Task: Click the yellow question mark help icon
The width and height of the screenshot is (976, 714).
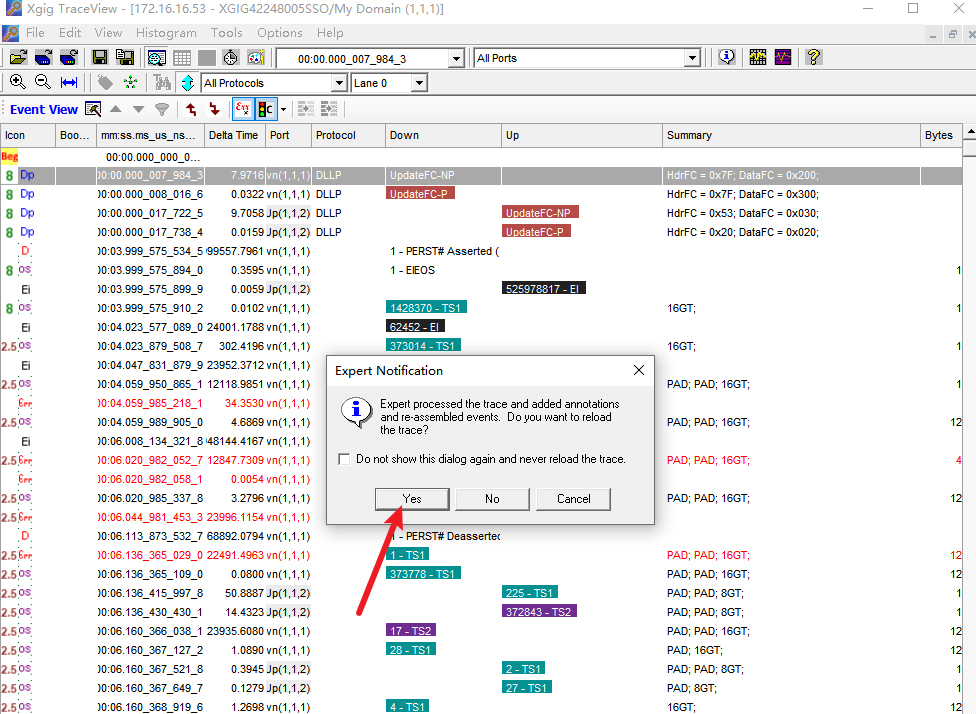Action: point(814,58)
